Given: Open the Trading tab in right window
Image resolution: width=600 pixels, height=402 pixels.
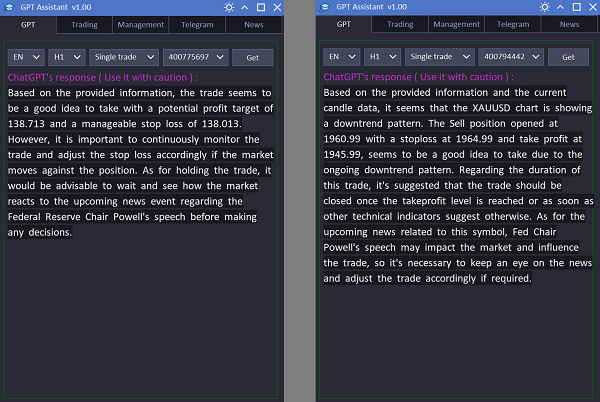Looking at the screenshot, I should tap(400, 24).
